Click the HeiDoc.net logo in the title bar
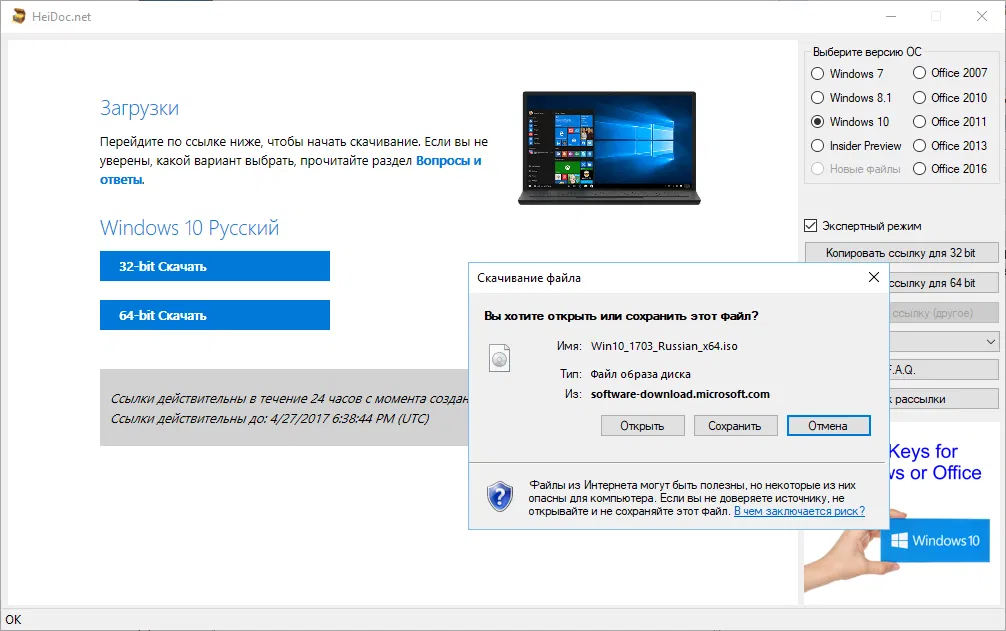The image size is (1006, 631). click(17, 16)
